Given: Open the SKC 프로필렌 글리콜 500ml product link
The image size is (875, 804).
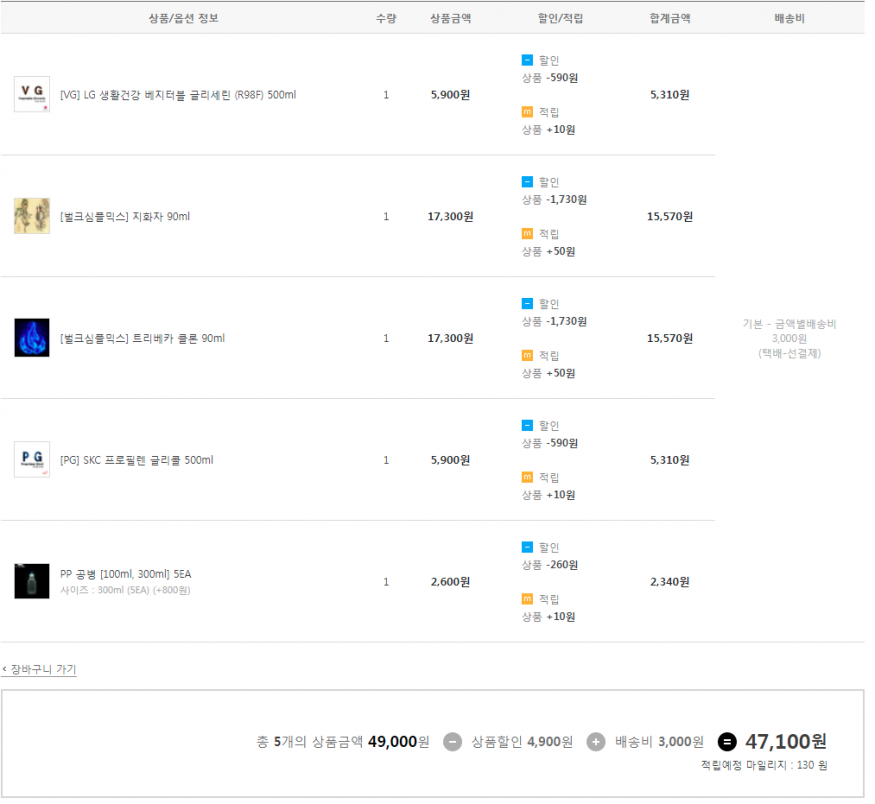Looking at the screenshot, I should pos(136,461).
